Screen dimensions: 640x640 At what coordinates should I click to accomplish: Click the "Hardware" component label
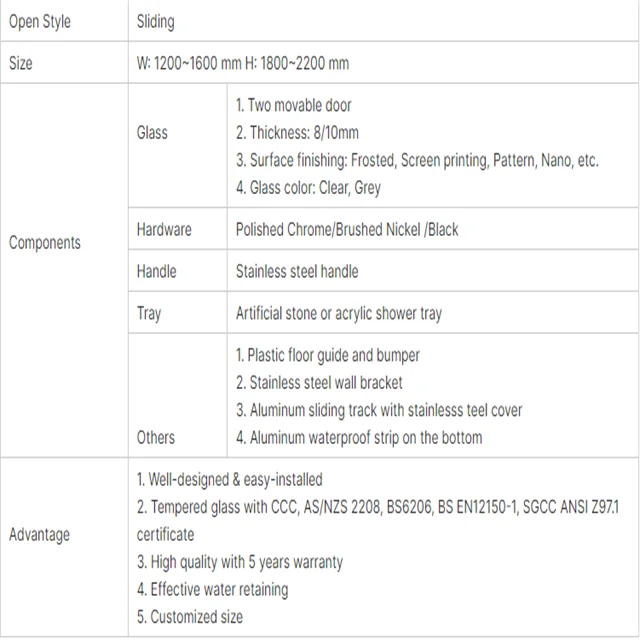(164, 229)
